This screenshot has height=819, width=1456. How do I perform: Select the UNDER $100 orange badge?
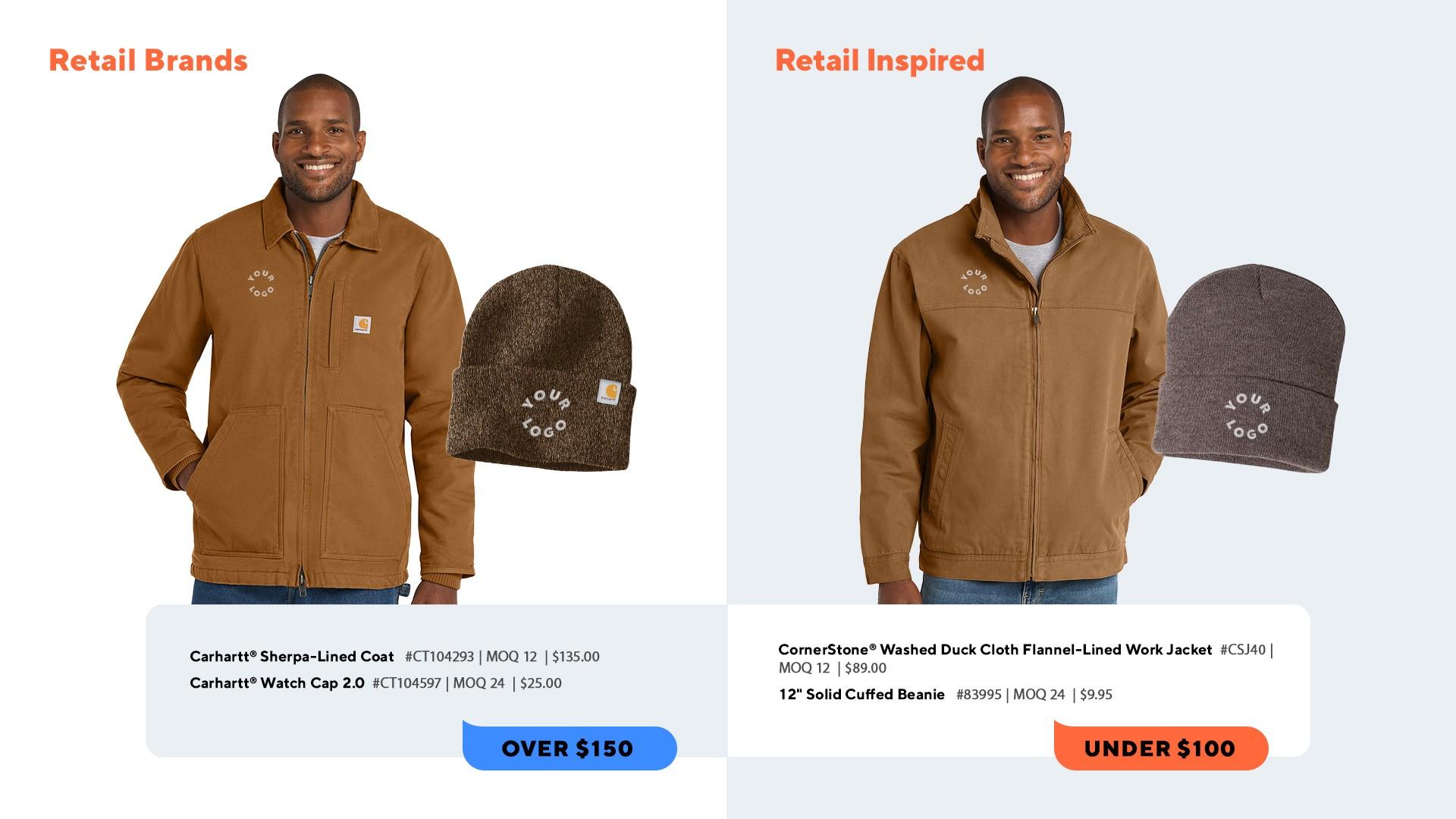point(1161,746)
